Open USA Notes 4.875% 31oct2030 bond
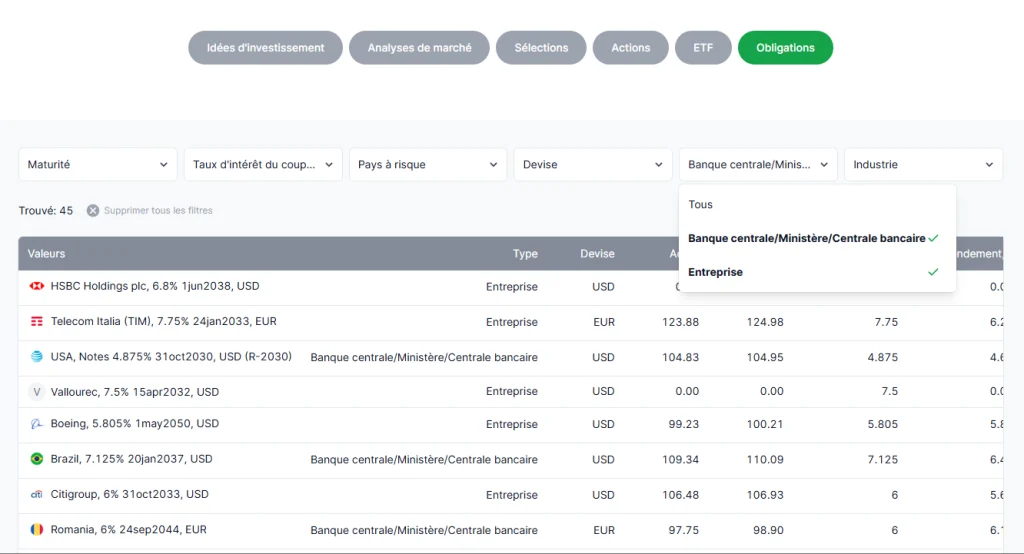 [171, 357]
